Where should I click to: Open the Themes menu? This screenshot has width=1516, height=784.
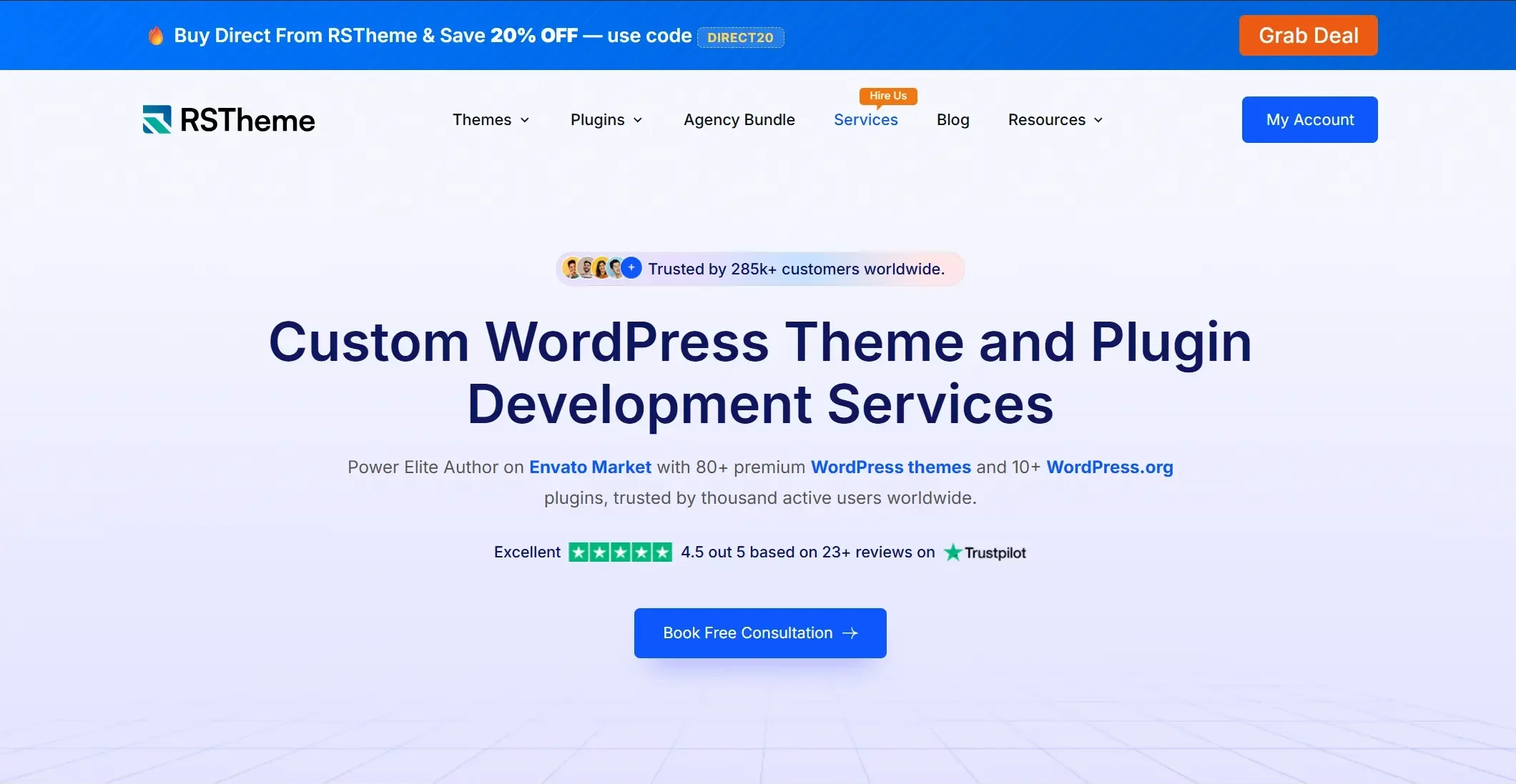491,119
